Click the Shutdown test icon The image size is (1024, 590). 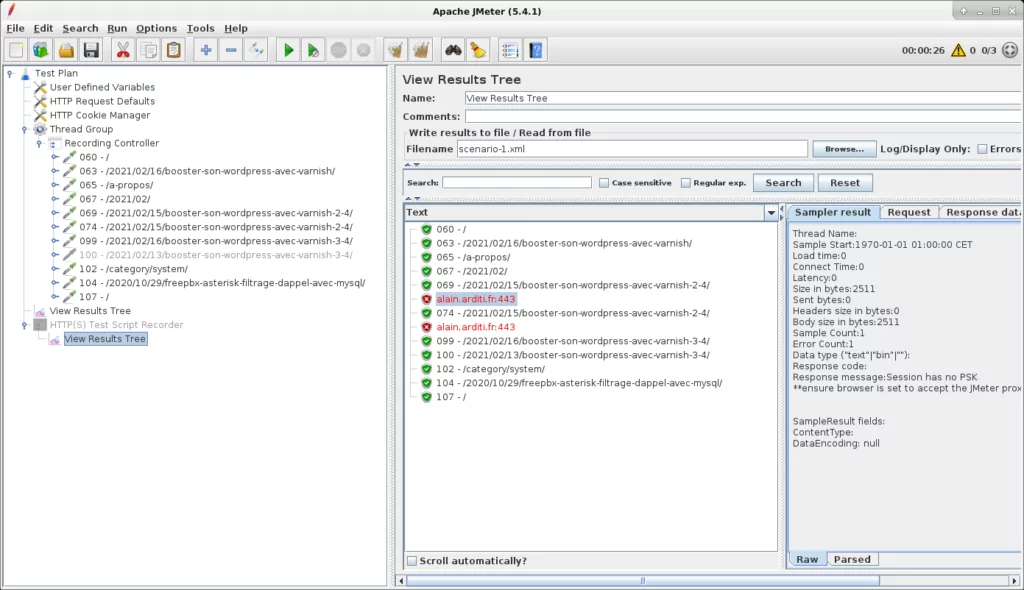coord(364,50)
